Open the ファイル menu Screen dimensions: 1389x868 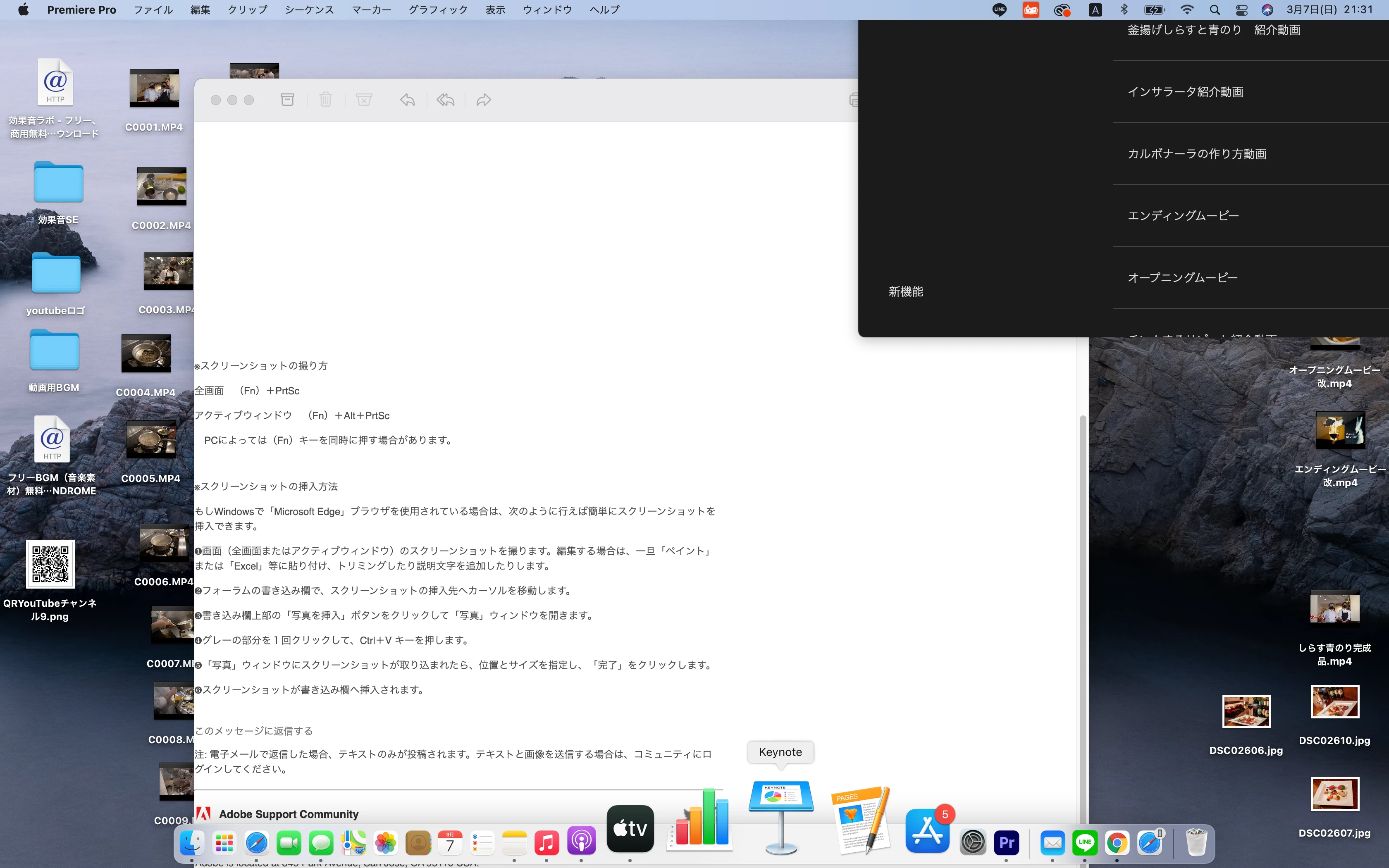coord(153,10)
